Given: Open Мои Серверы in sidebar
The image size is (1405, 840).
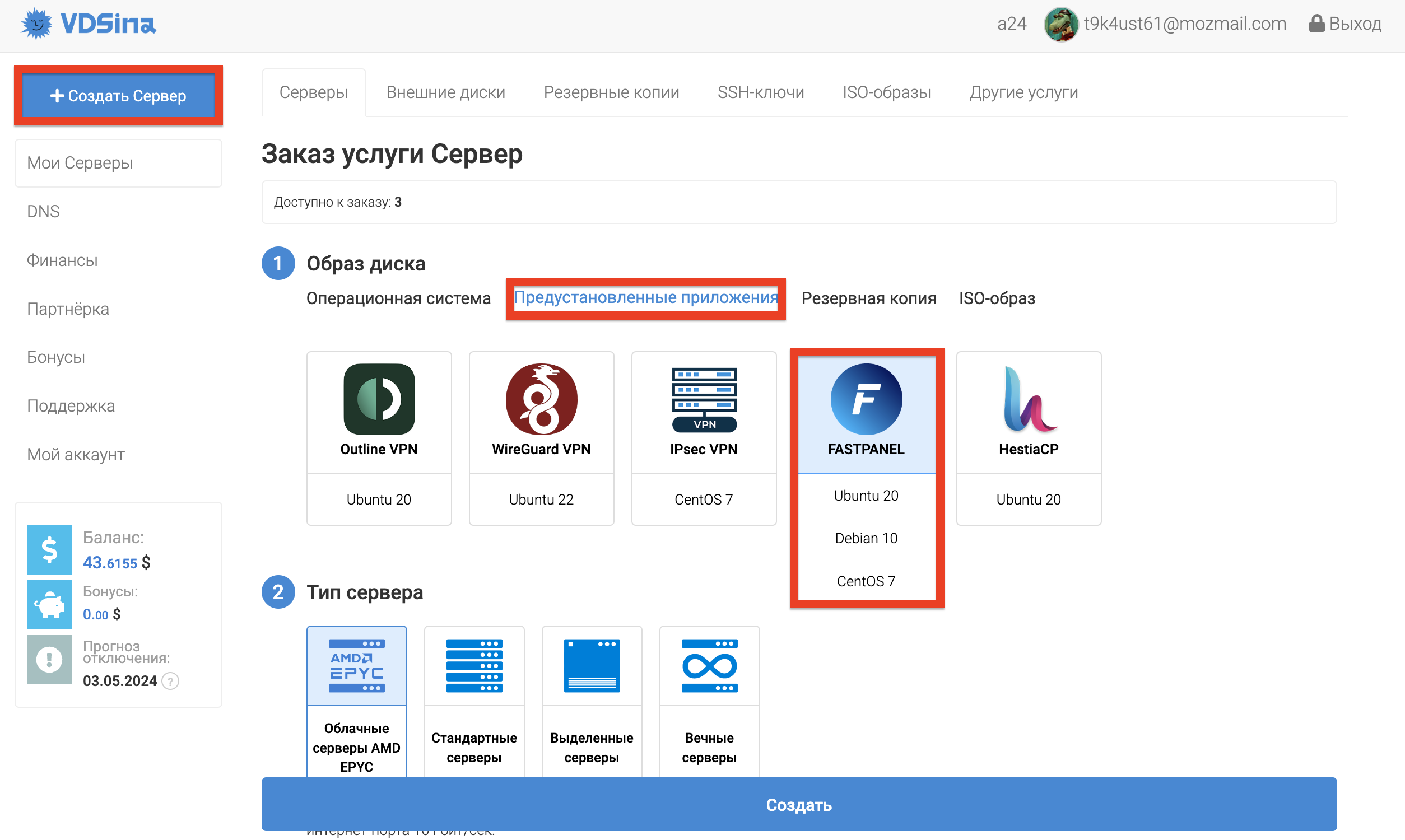Looking at the screenshot, I should click(118, 163).
